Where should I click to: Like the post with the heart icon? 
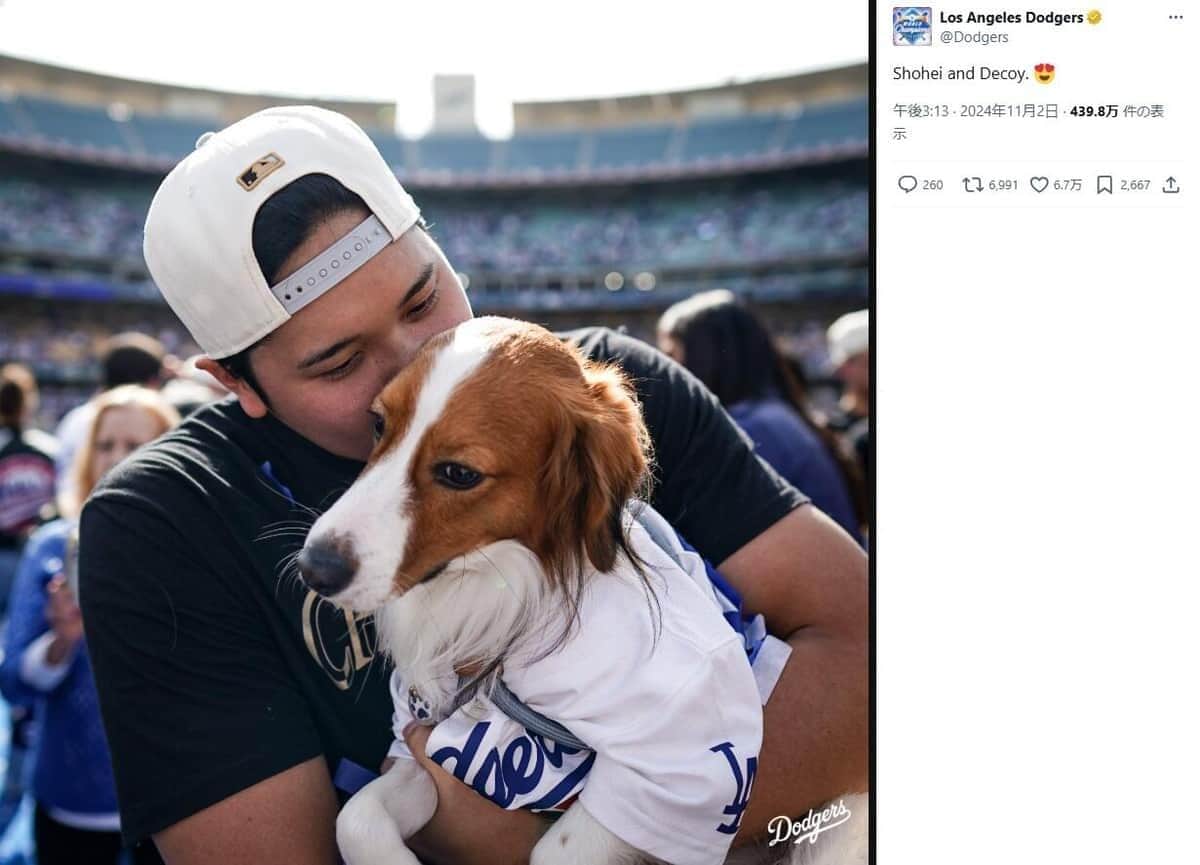tap(1039, 185)
